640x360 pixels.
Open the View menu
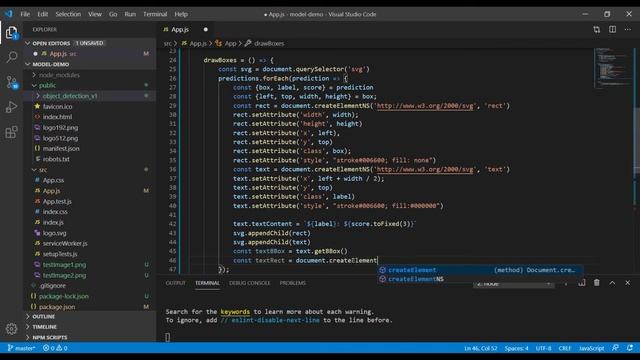pos(95,14)
